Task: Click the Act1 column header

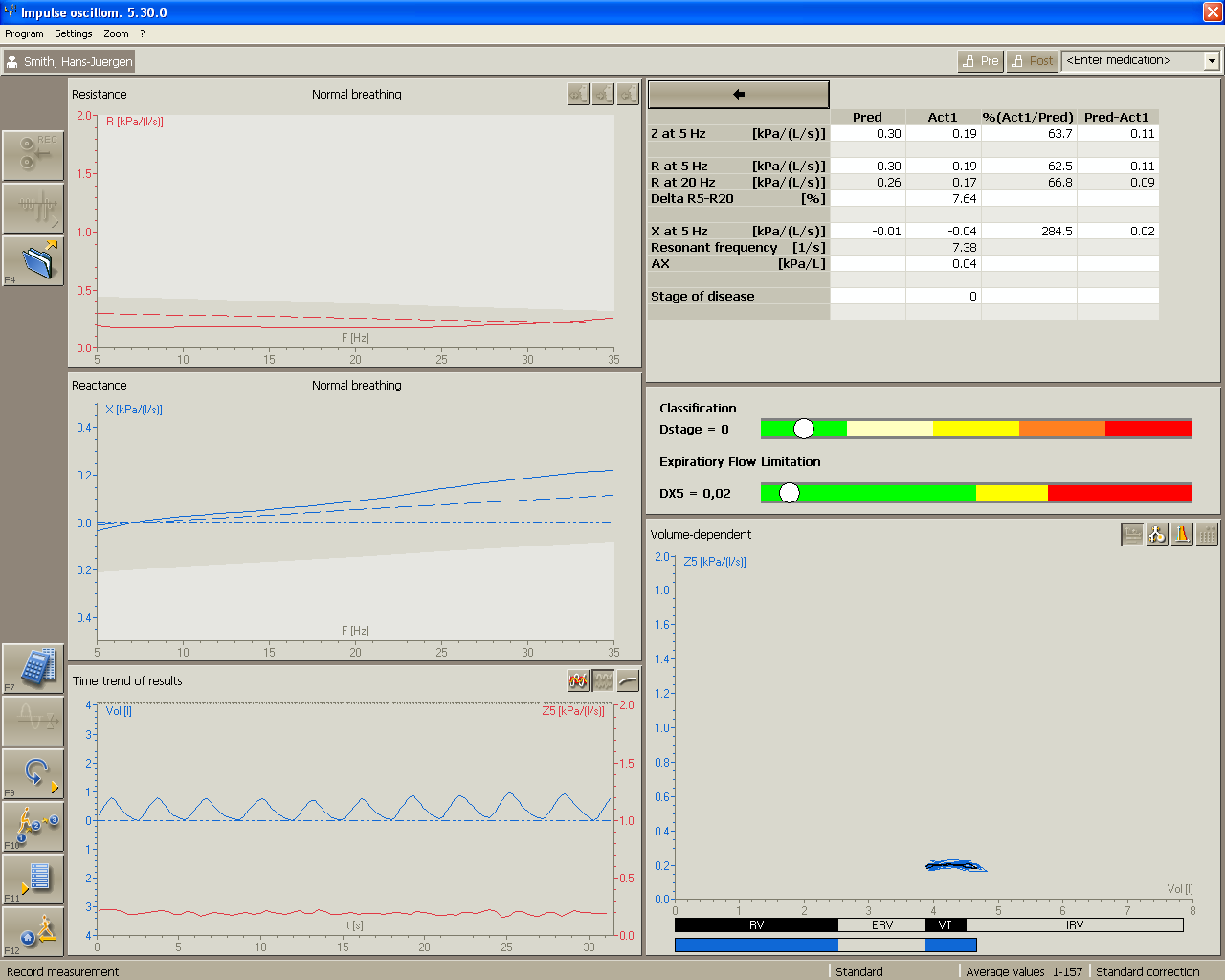Action: click(943, 117)
